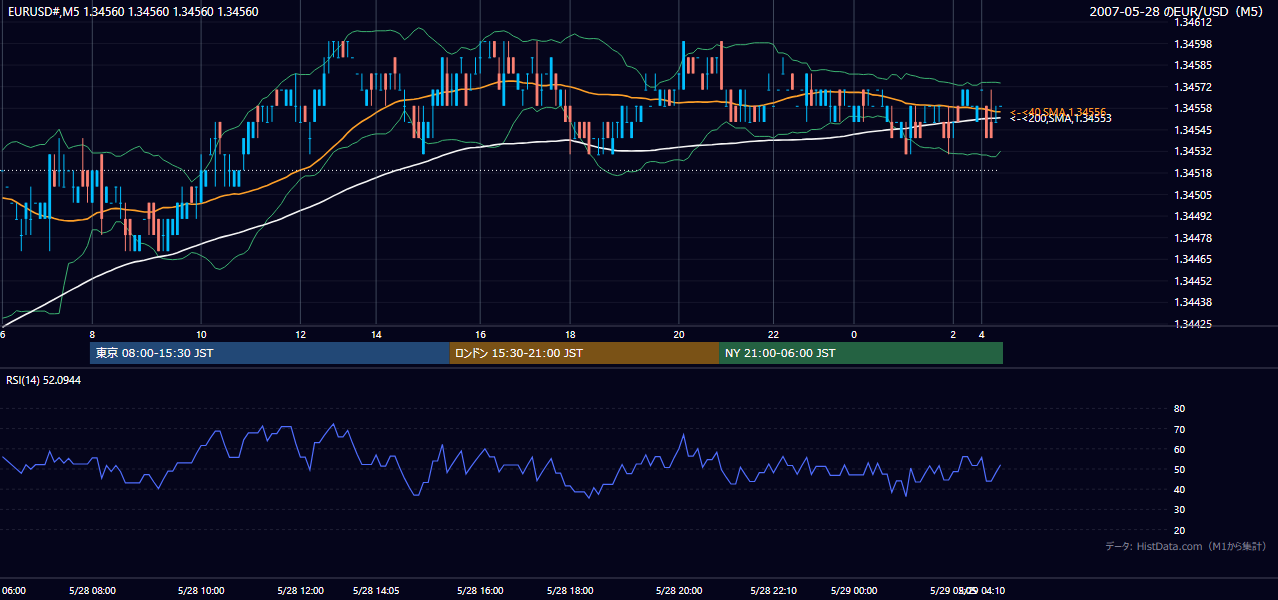This screenshot has height=600, width=1278.
Task: Click hour label 16 under price chart
Action: tap(480, 334)
